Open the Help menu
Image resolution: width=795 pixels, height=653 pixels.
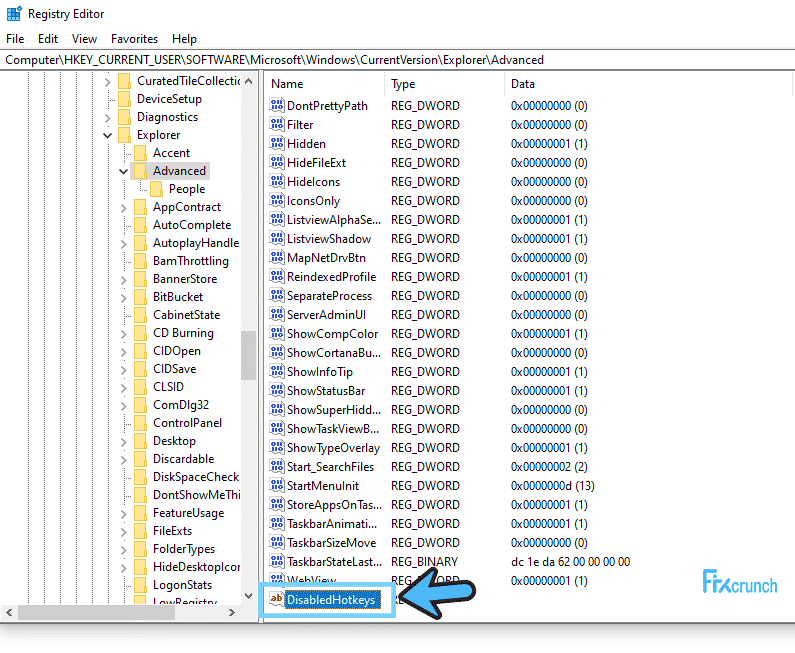(184, 39)
